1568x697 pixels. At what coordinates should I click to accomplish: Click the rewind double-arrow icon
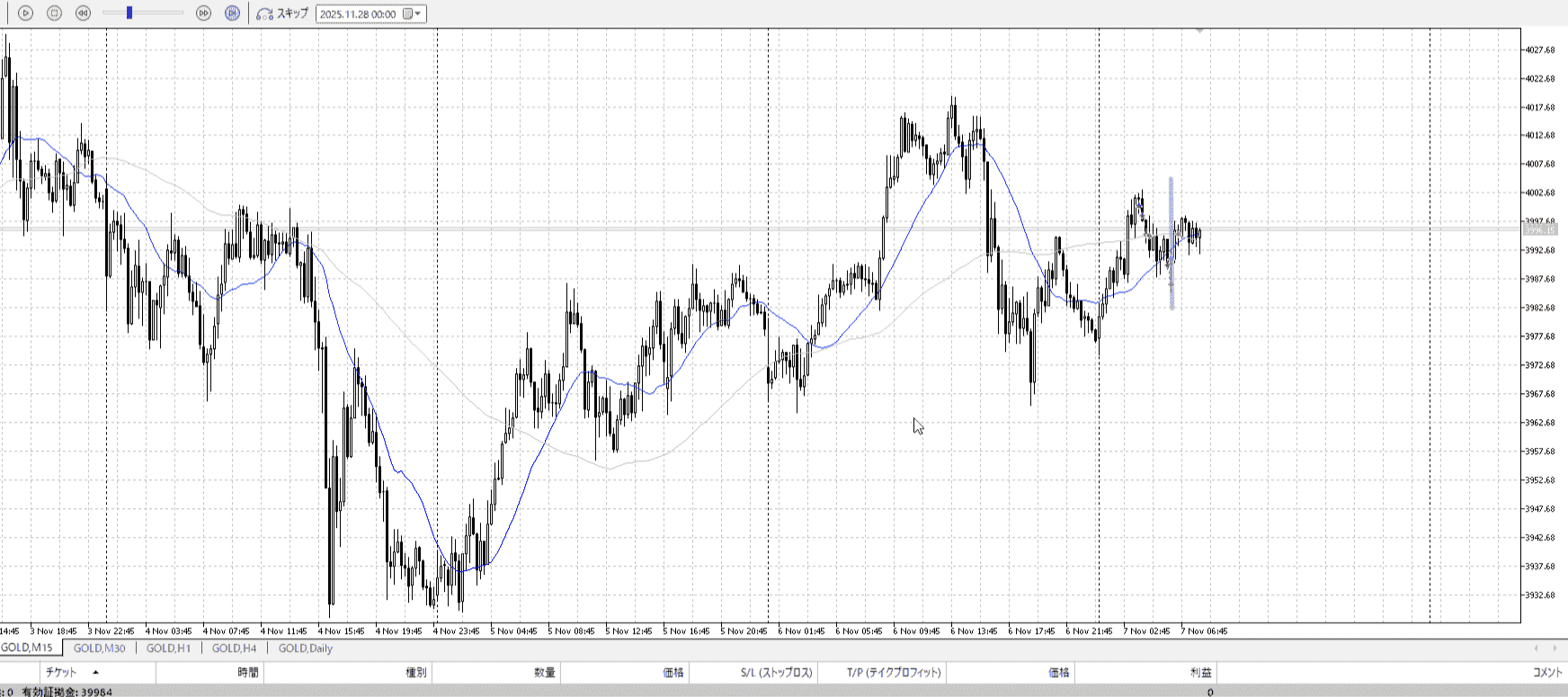coord(83,13)
